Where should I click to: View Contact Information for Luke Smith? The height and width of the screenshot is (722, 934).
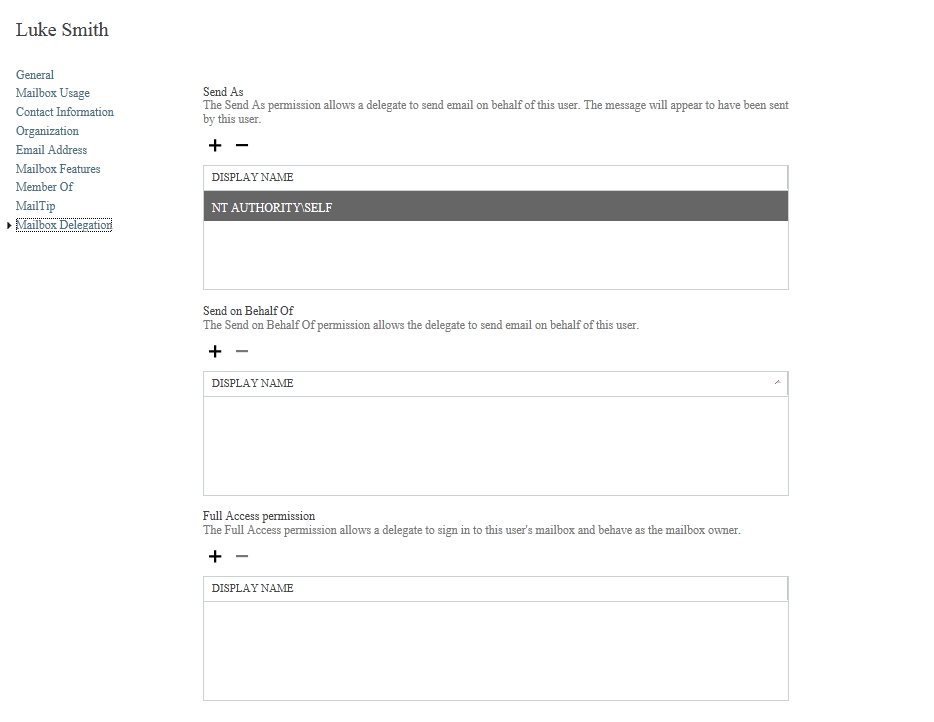click(64, 111)
